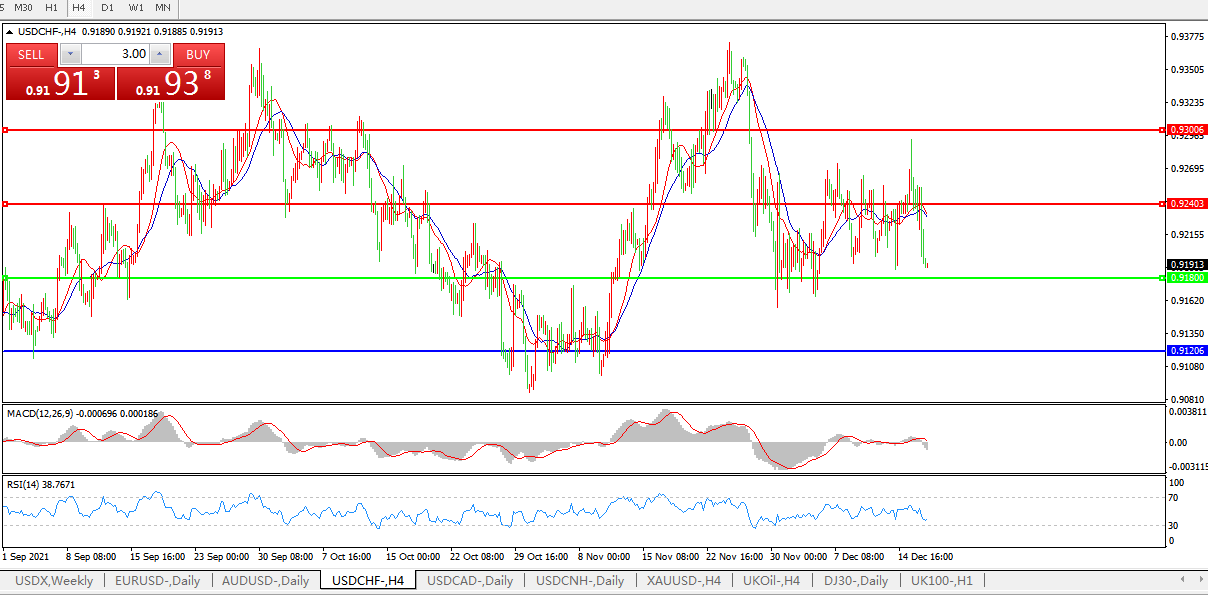The height and width of the screenshot is (595, 1208).
Task: Collapse the one-click trading panel triangle
Action: (10, 31)
